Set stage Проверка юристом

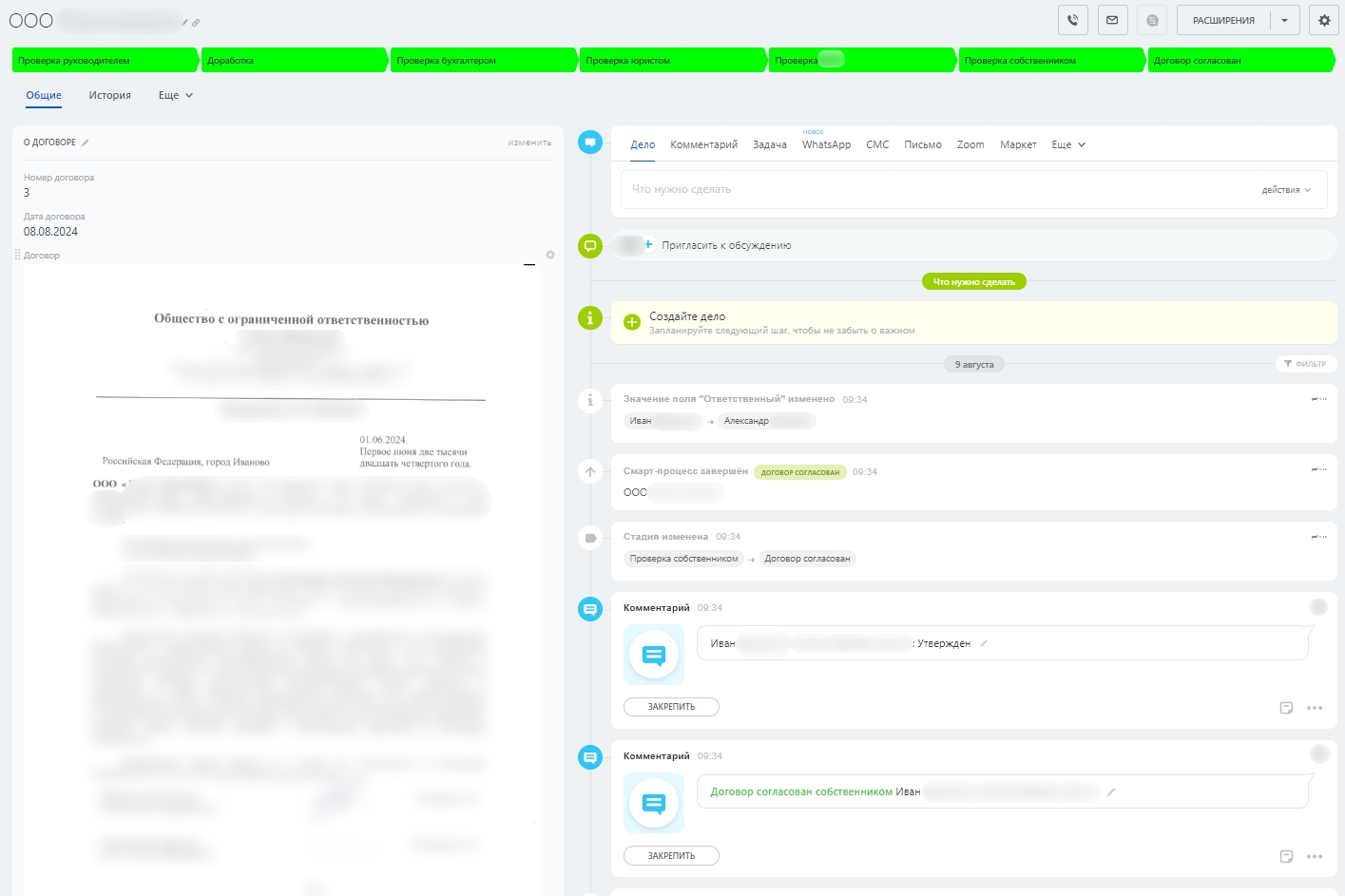tap(673, 60)
